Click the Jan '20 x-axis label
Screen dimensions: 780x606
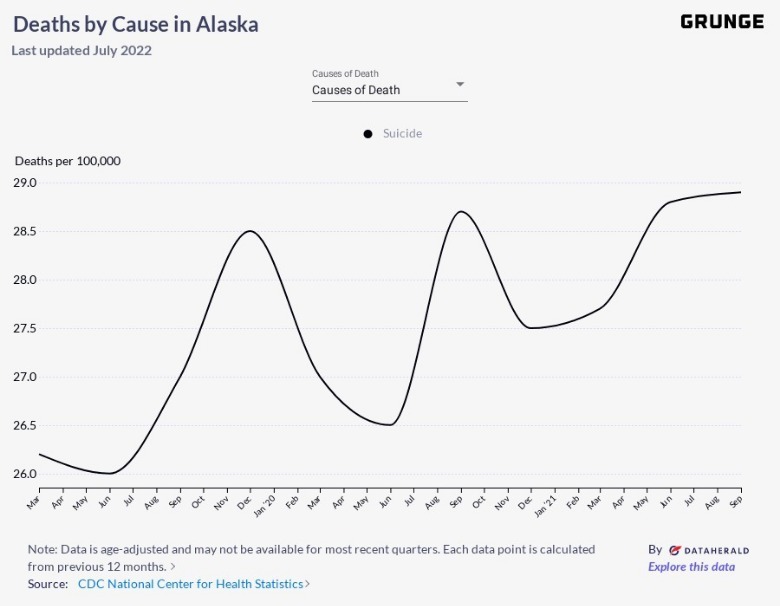pyautogui.click(x=265, y=504)
